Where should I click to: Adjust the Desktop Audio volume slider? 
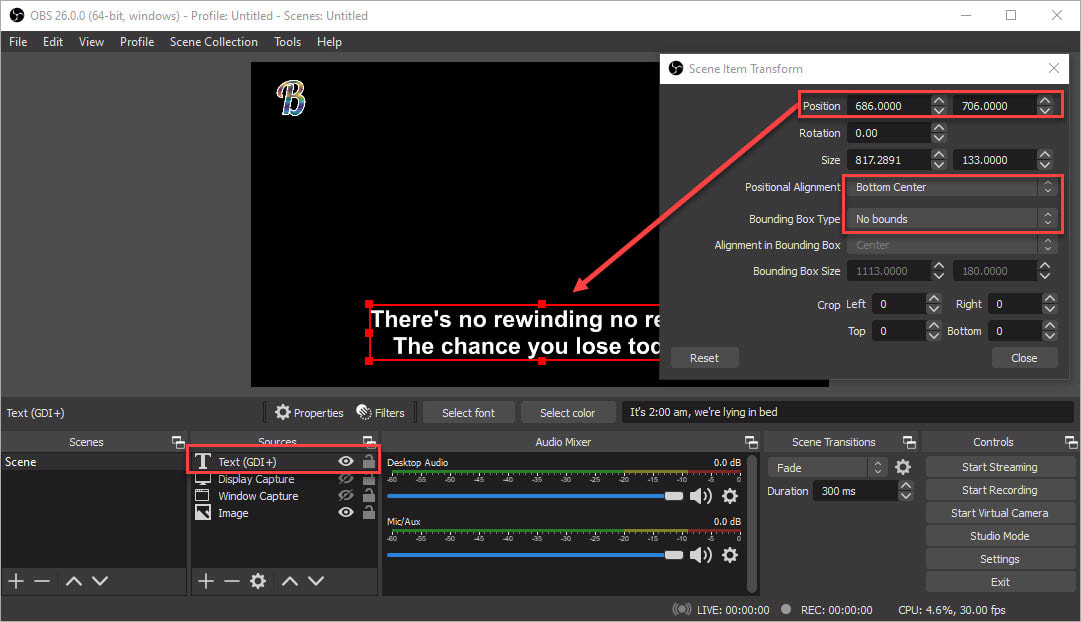[x=535, y=496]
